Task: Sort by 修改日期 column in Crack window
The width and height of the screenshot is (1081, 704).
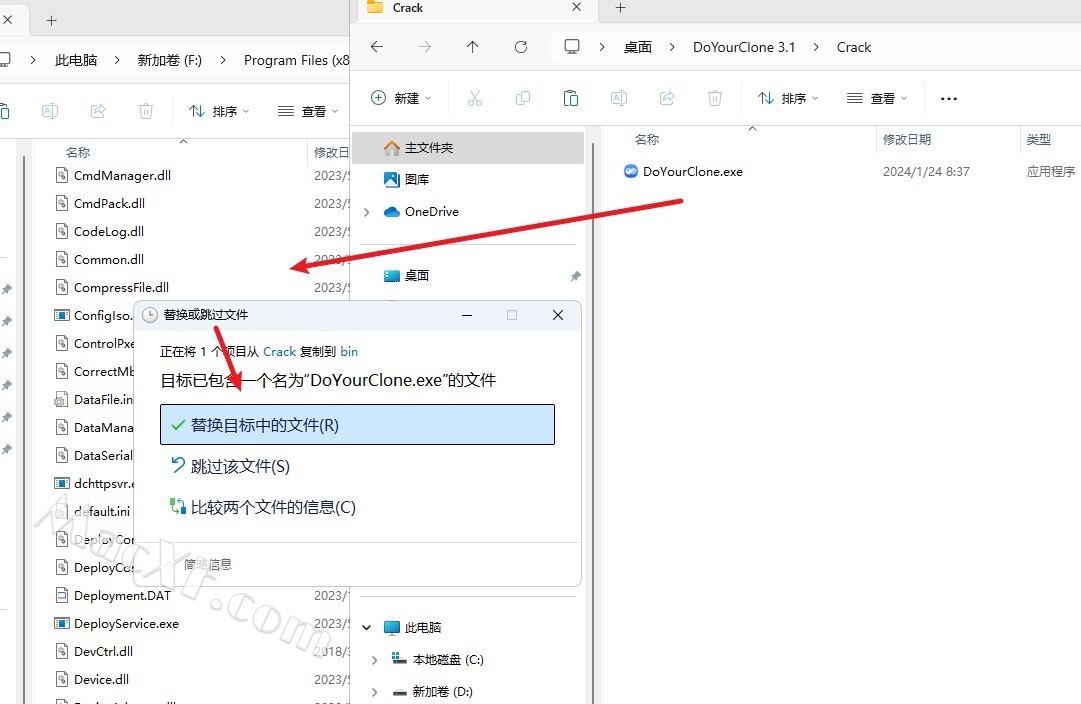Action: tap(907, 139)
